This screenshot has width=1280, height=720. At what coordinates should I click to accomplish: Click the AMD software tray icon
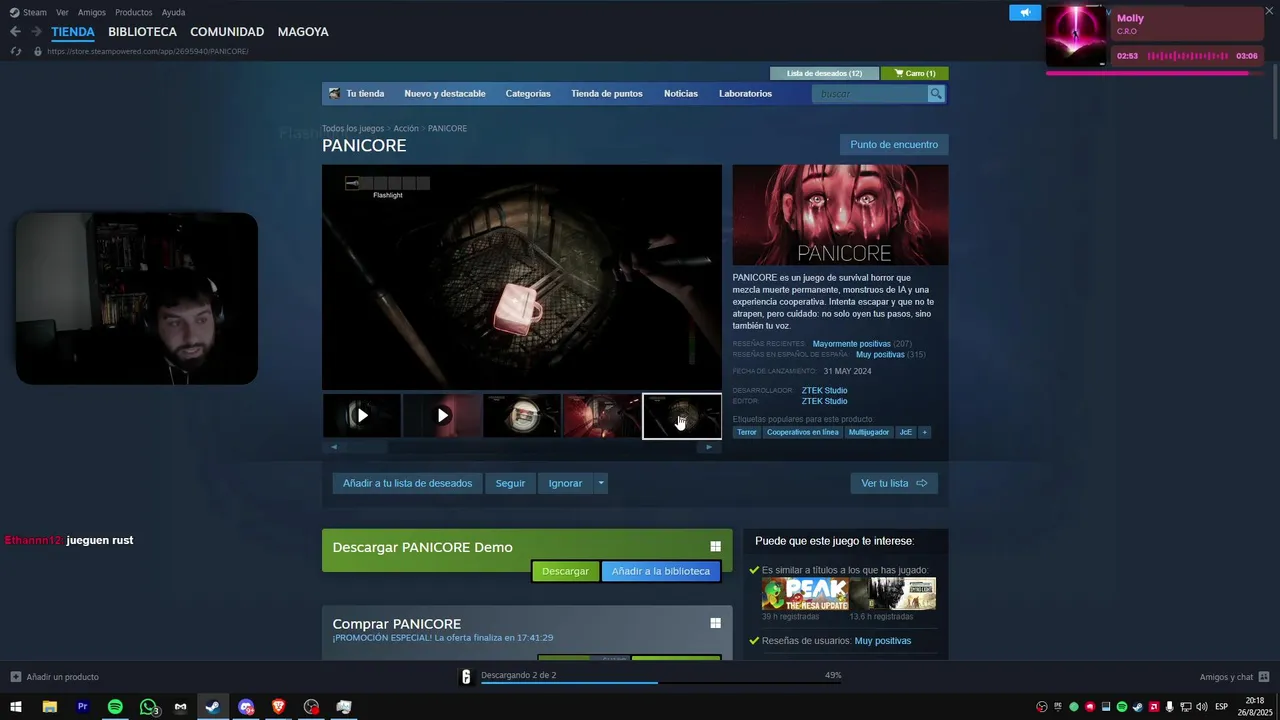(x=1153, y=707)
